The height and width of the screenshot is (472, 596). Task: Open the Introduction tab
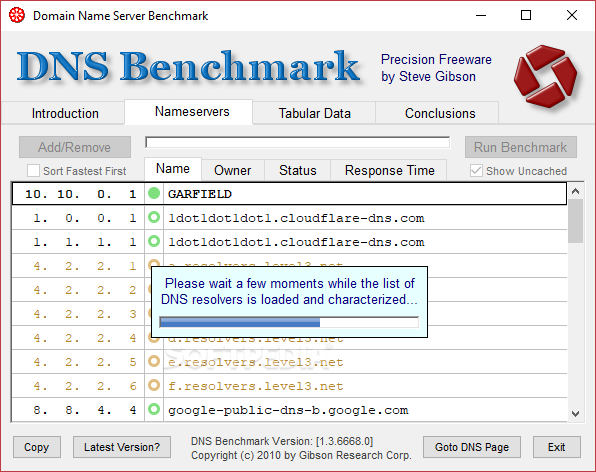point(65,113)
